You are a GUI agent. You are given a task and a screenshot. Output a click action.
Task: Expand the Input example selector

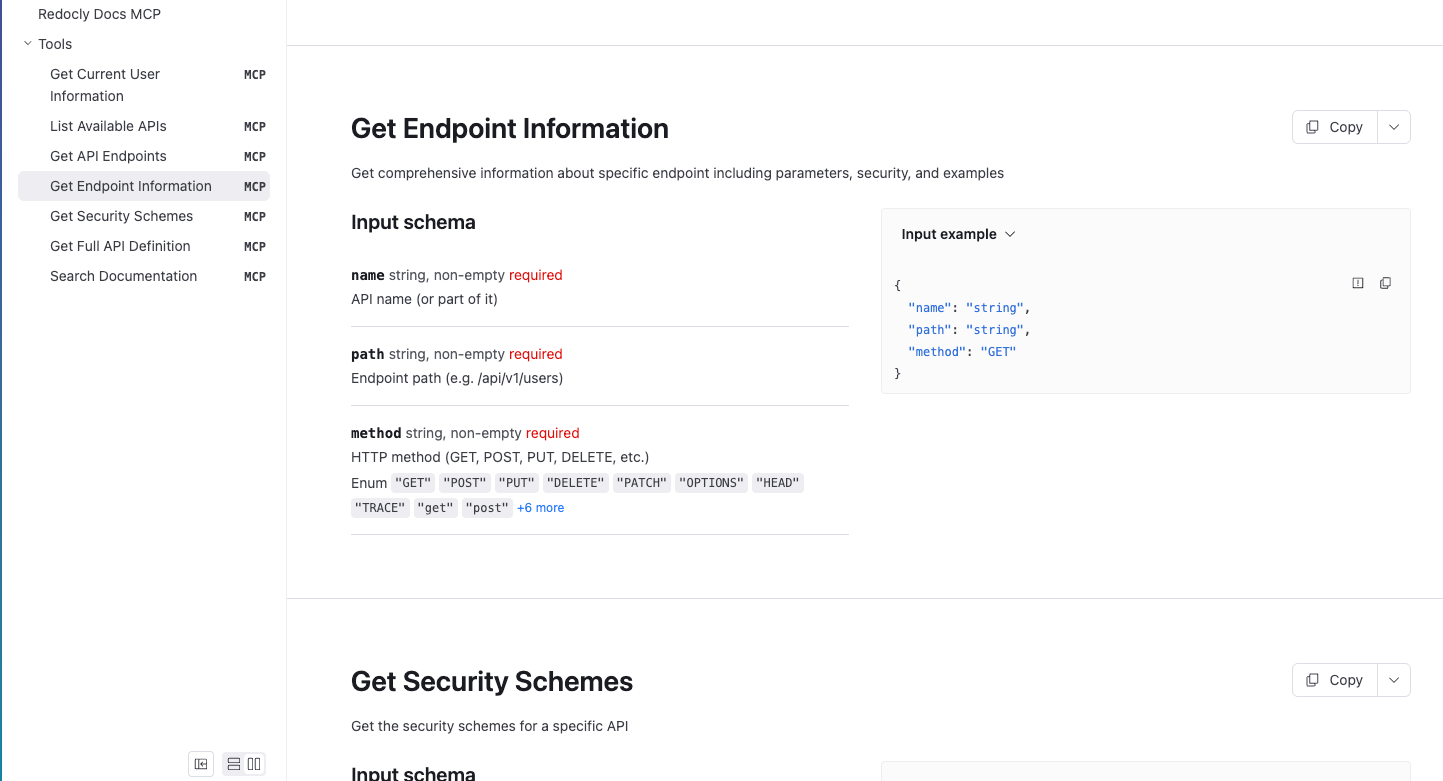pyautogui.click(x=958, y=234)
